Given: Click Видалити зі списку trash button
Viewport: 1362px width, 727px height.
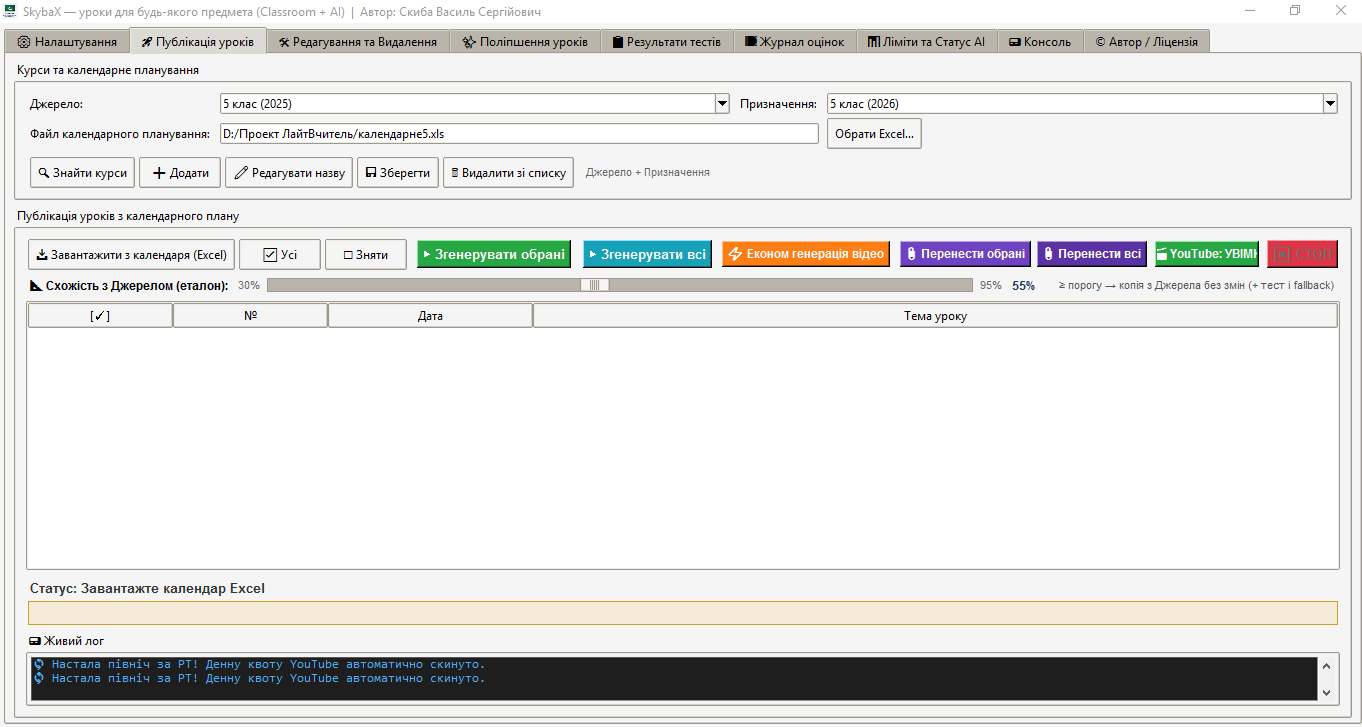Looking at the screenshot, I should (508, 172).
